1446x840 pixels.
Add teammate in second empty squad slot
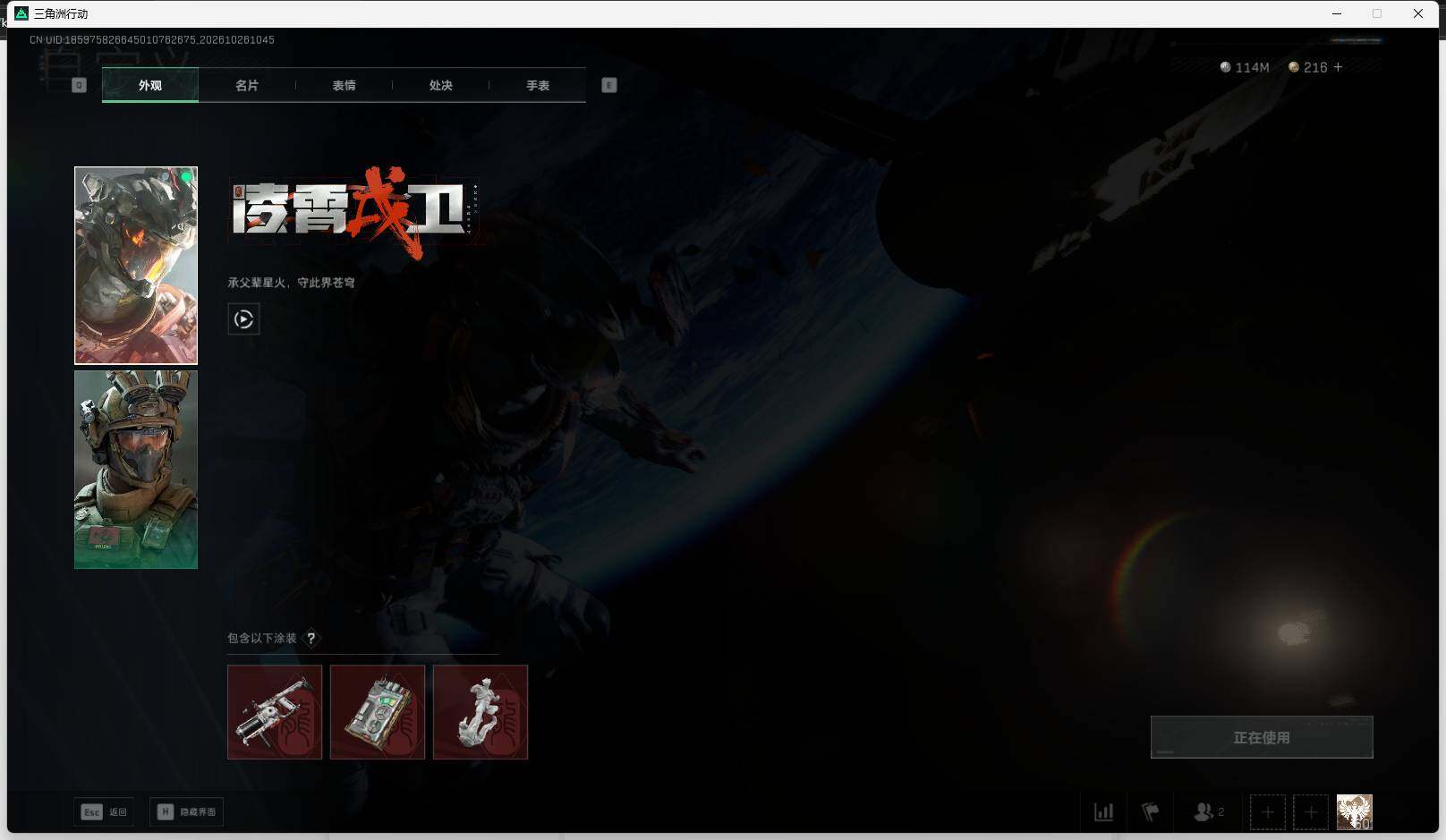(x=1311, y=812)
